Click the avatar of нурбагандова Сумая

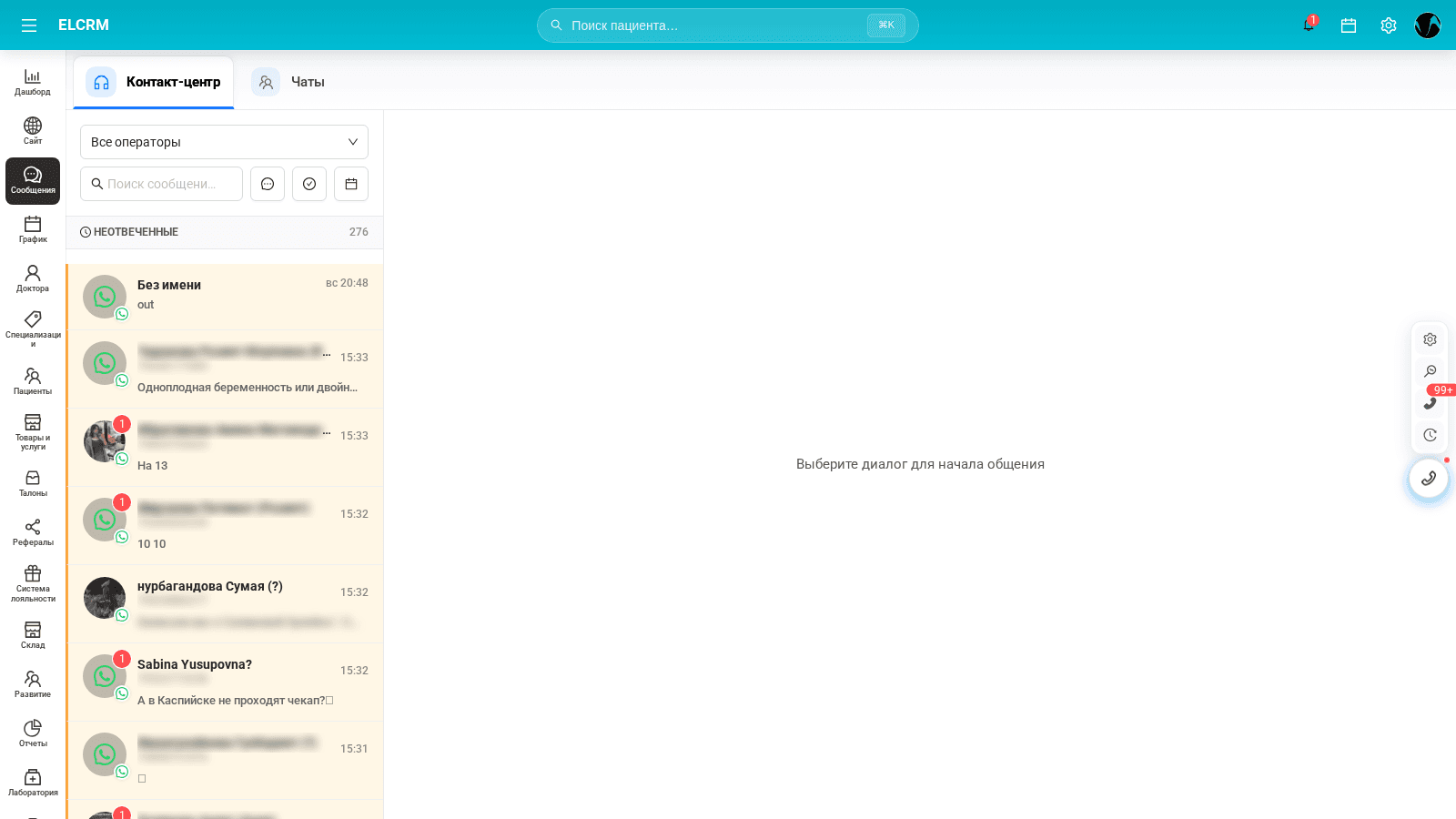(x=105, y=598)
